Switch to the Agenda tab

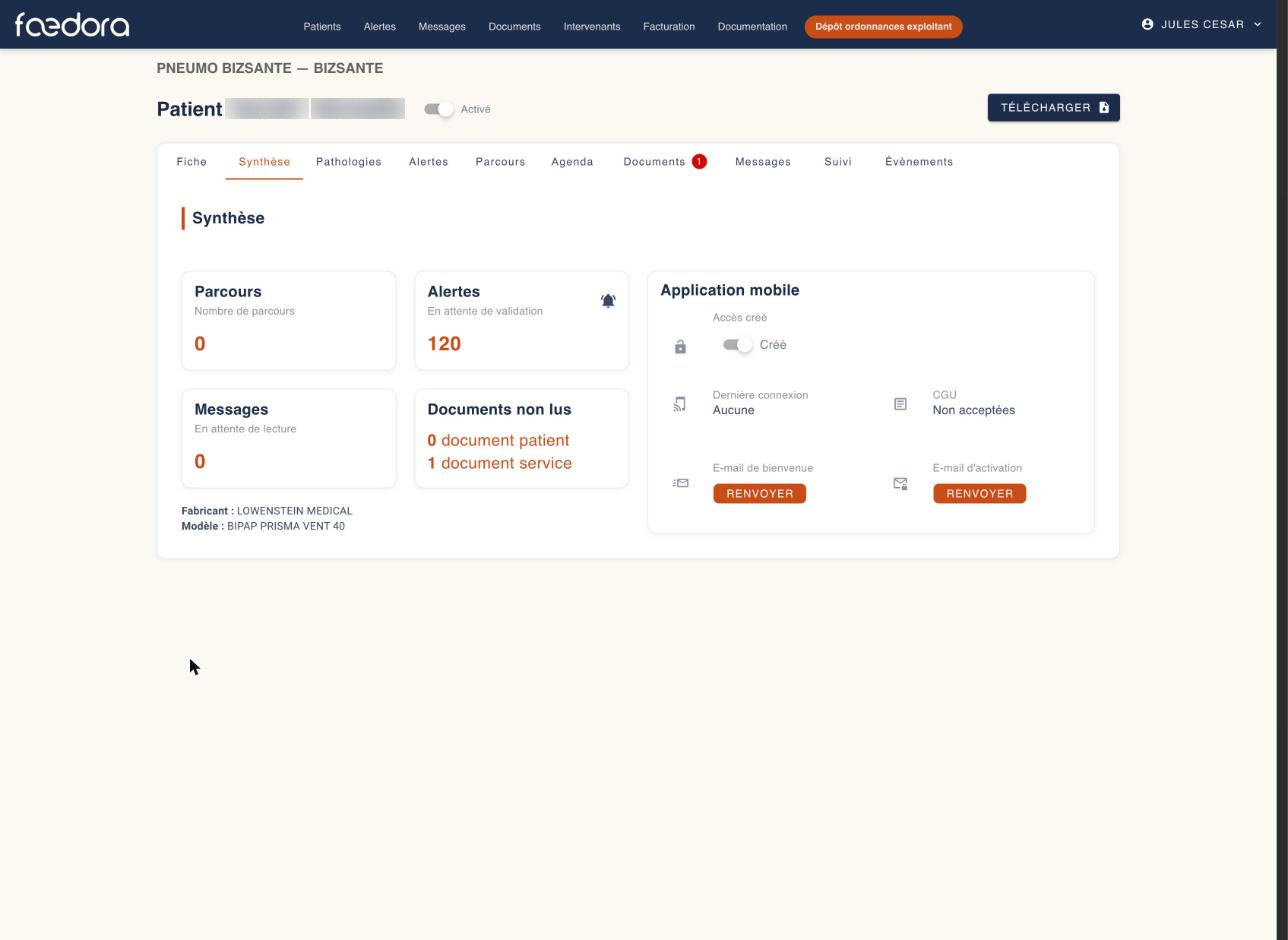point(572,162)
